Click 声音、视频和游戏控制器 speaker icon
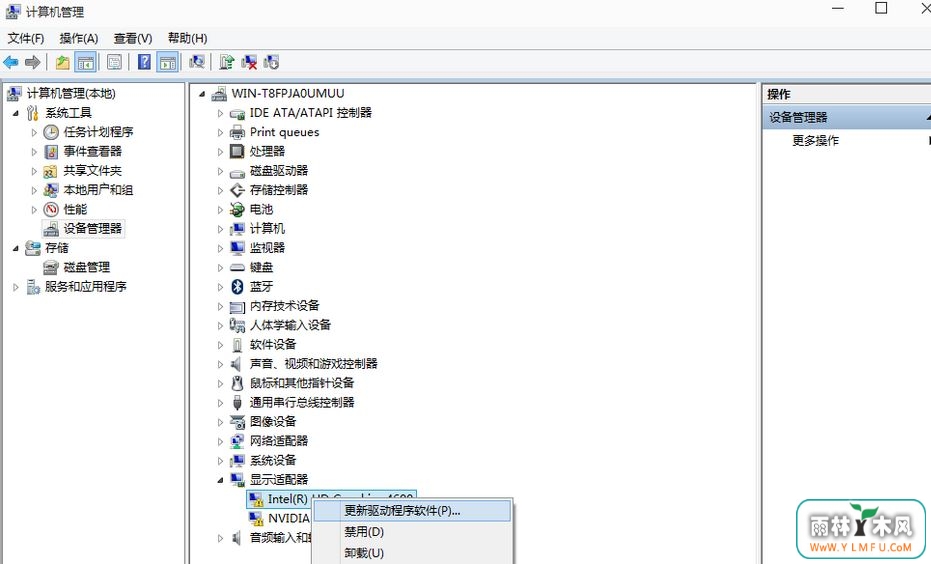 point(237,364)
